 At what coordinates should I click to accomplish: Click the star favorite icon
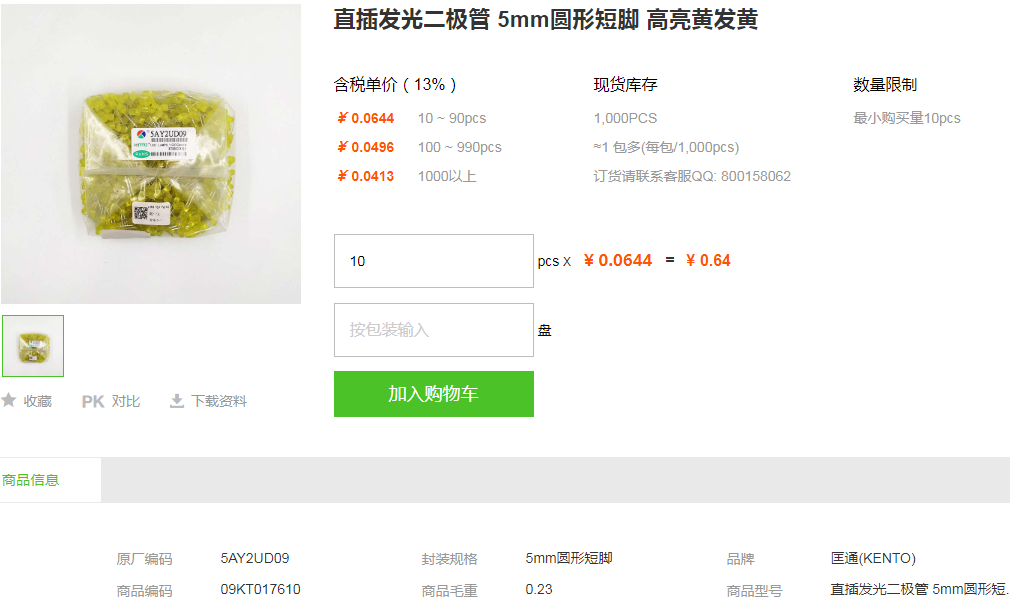point(8,401)
